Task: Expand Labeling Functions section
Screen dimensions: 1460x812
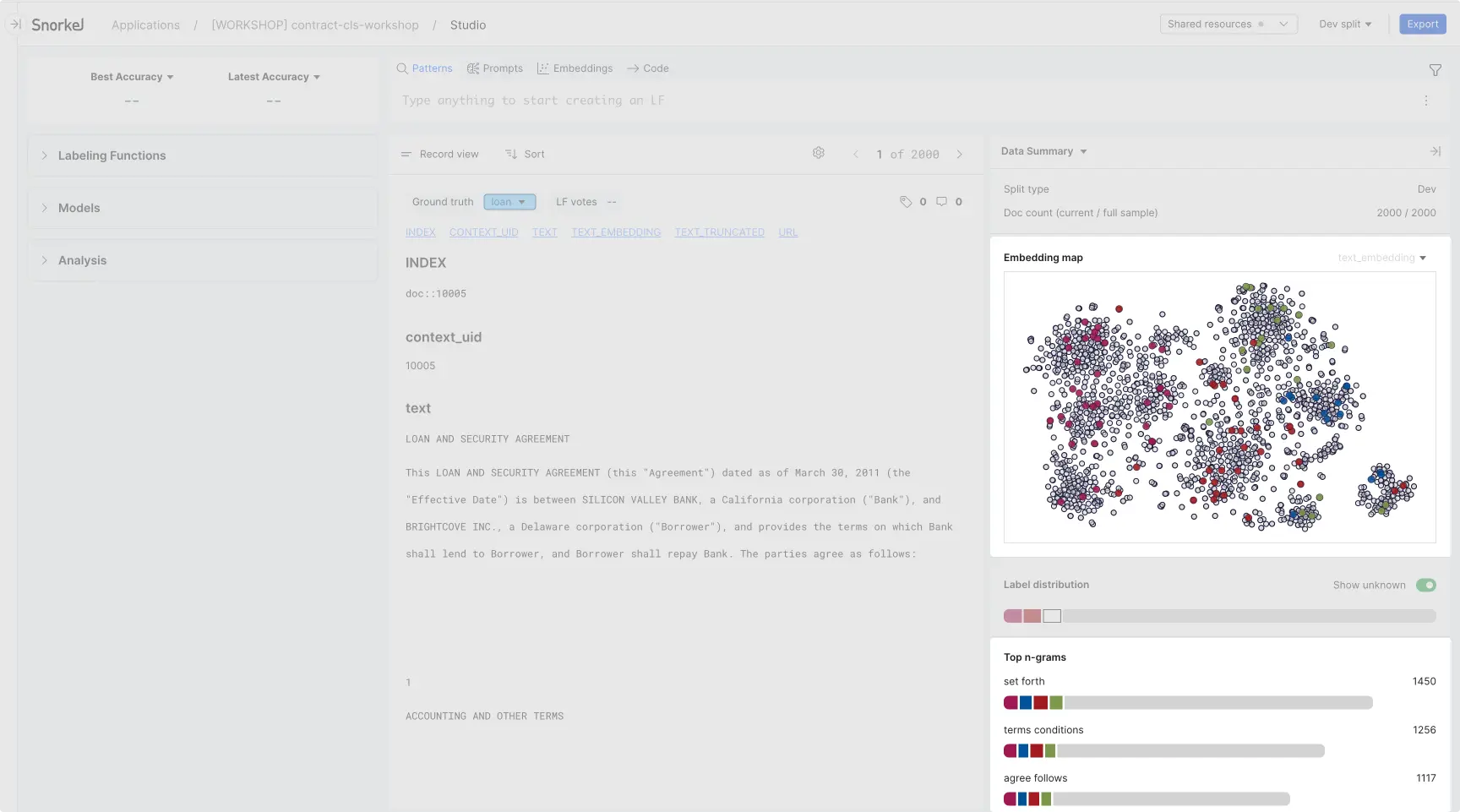Action: pyautogui.click(x=203, y=155)
